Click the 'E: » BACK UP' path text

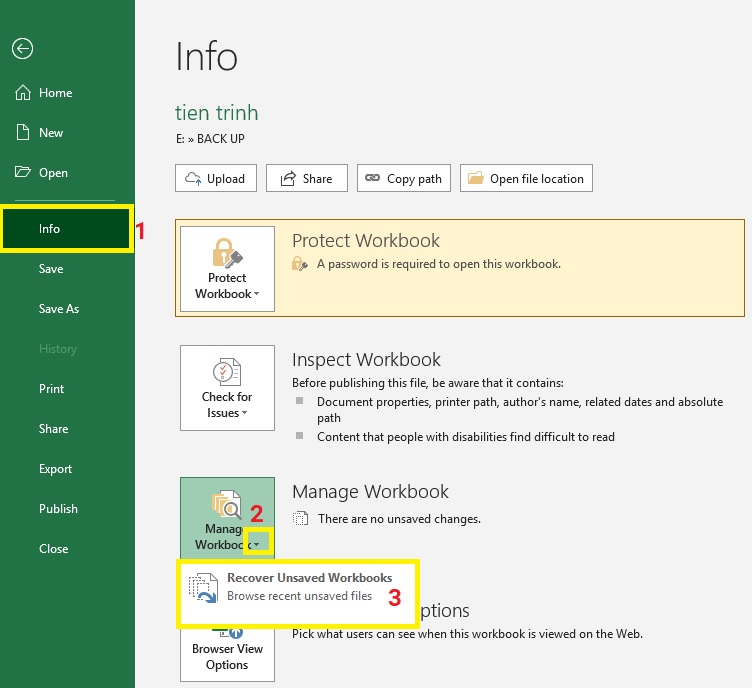210,139
